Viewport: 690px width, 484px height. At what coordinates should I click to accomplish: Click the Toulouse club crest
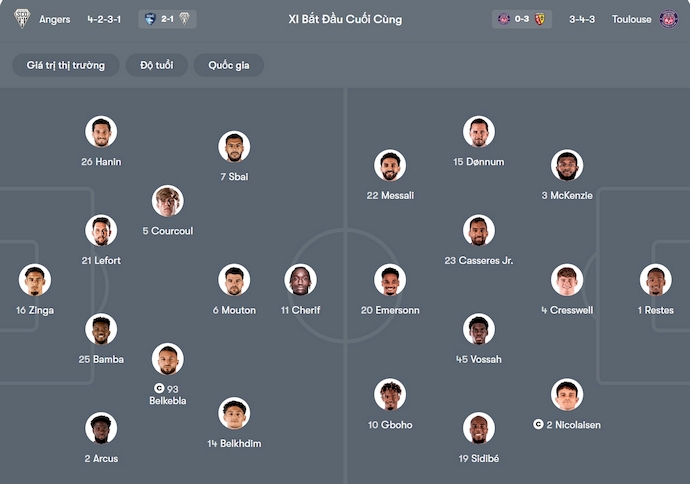click(x=668, y=19)
